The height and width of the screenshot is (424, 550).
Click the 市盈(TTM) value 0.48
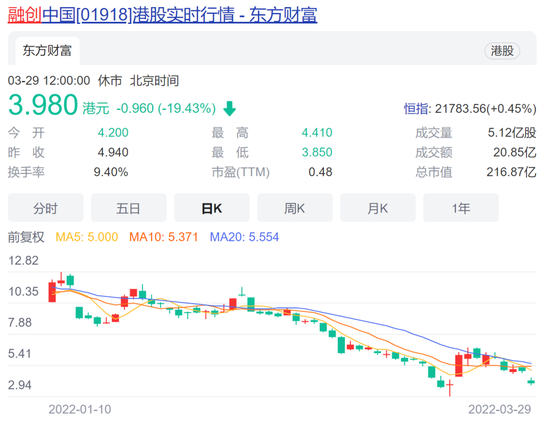click(320, 172)
